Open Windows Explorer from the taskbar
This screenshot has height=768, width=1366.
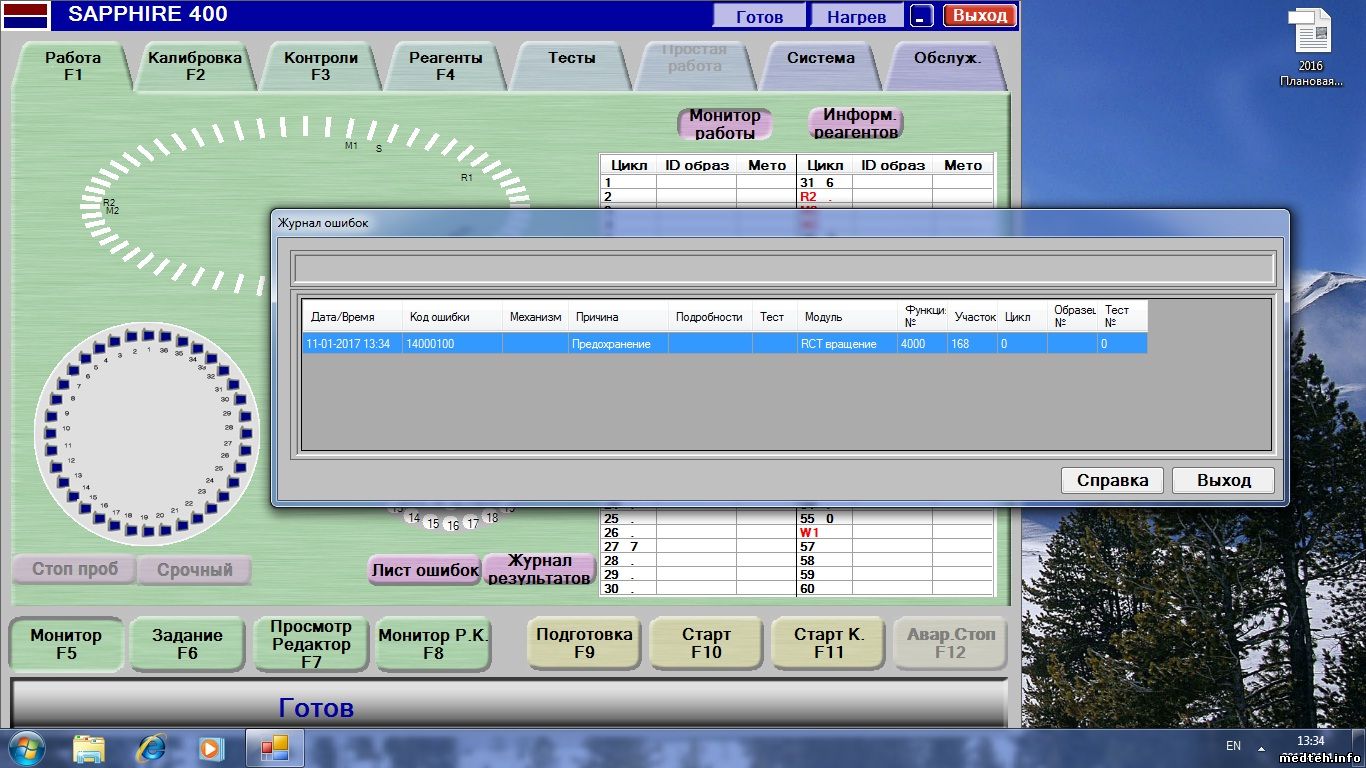[x=89, y=747]
